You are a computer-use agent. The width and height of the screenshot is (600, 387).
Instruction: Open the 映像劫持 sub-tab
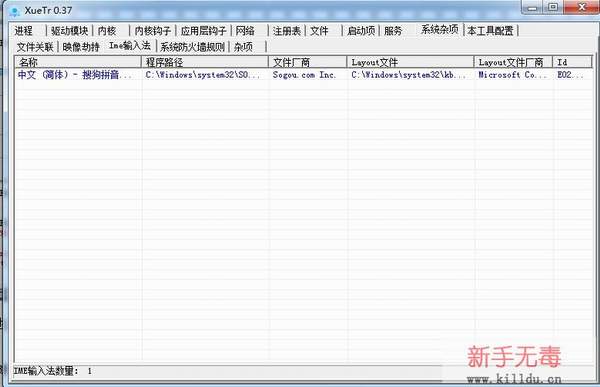point(81,47)
